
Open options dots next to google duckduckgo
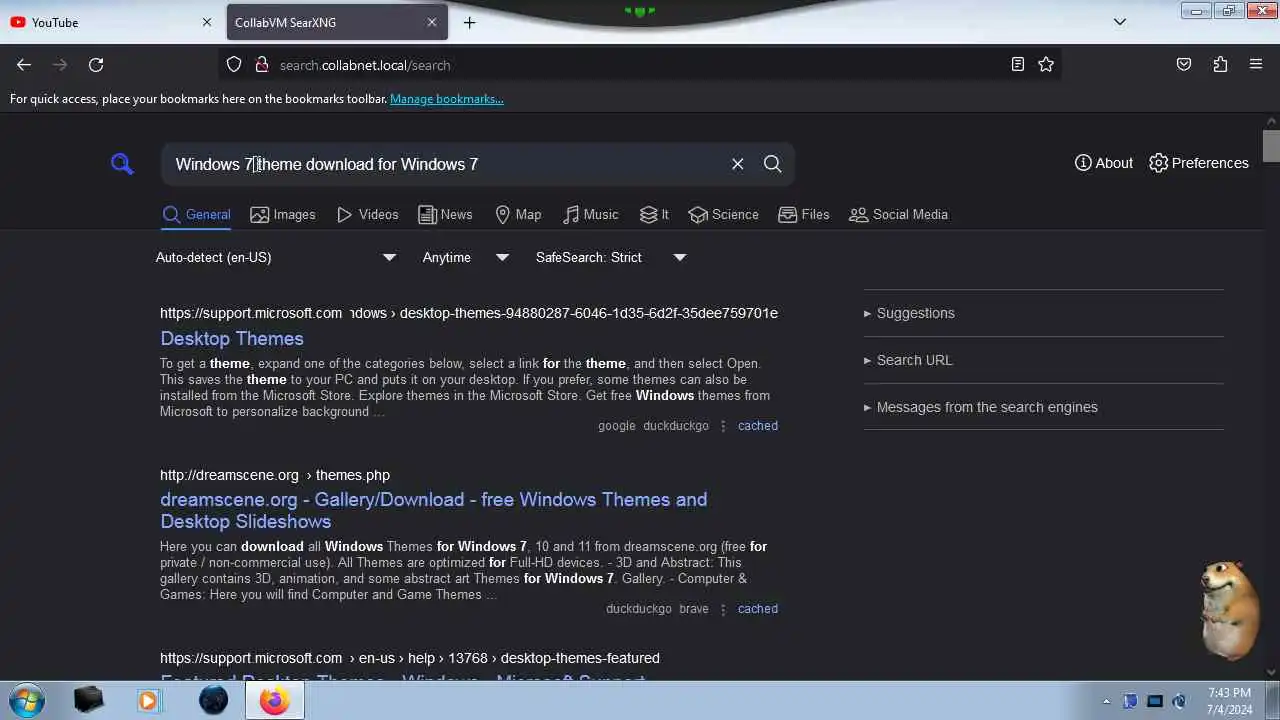(723, 426)
